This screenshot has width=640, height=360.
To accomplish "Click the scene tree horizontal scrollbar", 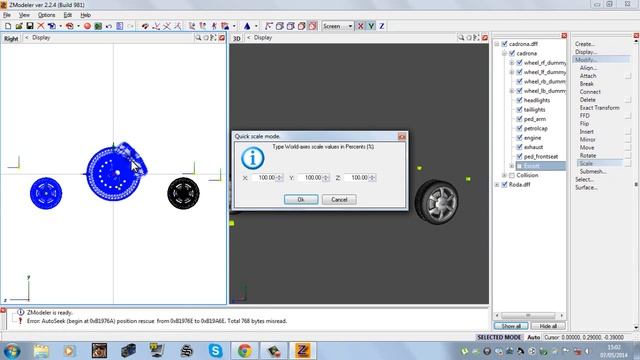I will point(529,316).
